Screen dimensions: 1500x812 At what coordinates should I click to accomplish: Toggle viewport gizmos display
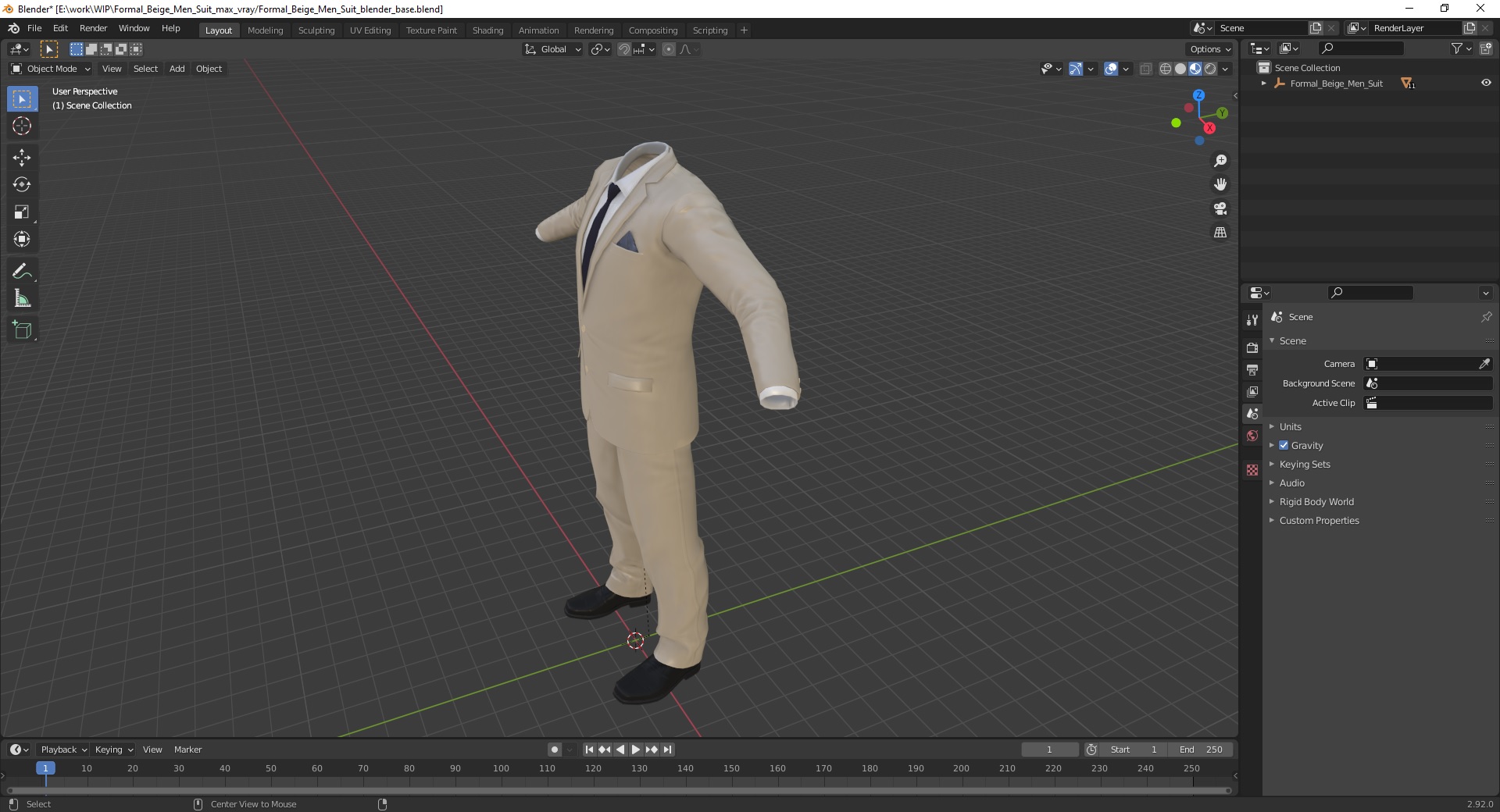(1076, 69)
